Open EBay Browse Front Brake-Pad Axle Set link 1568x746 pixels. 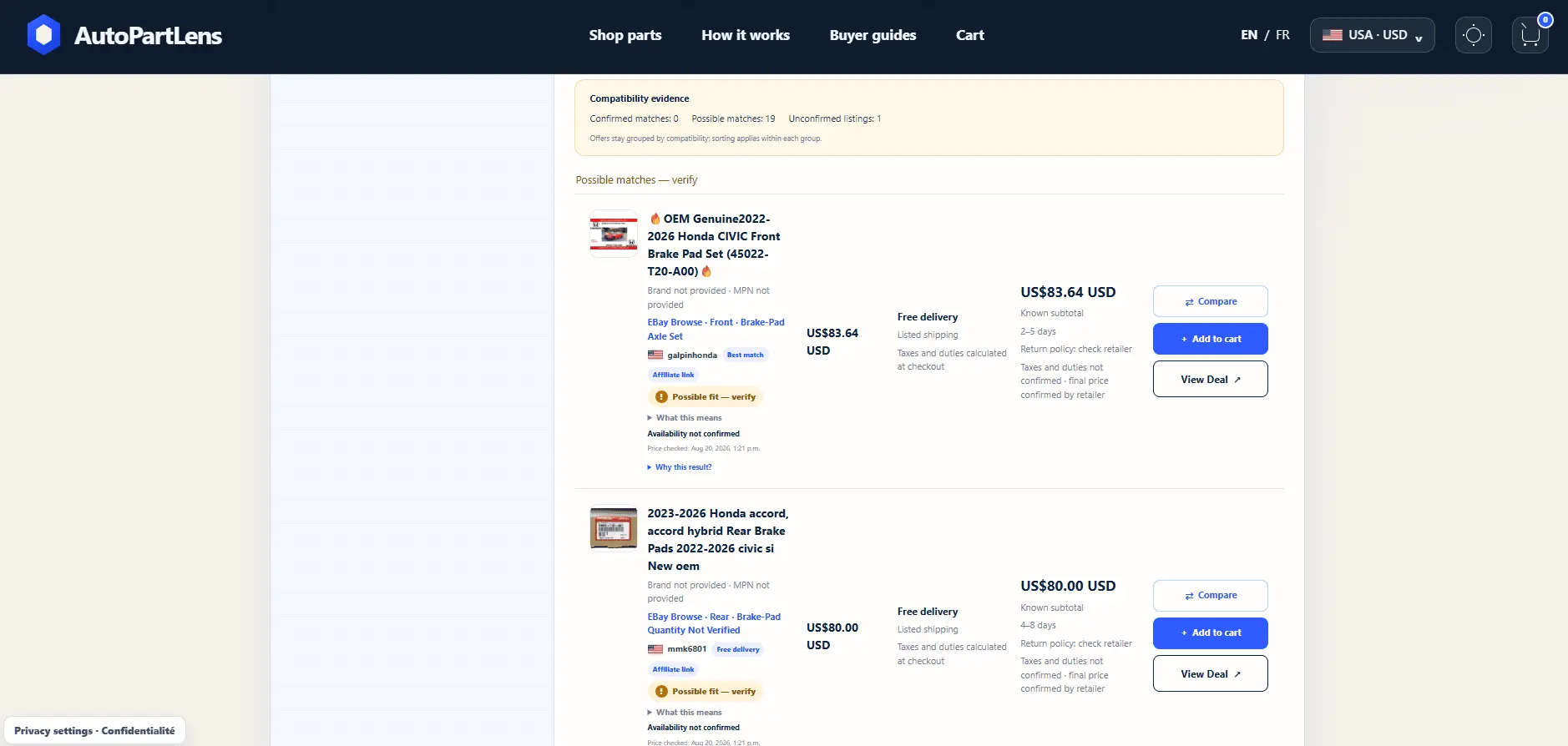(716, 329)
